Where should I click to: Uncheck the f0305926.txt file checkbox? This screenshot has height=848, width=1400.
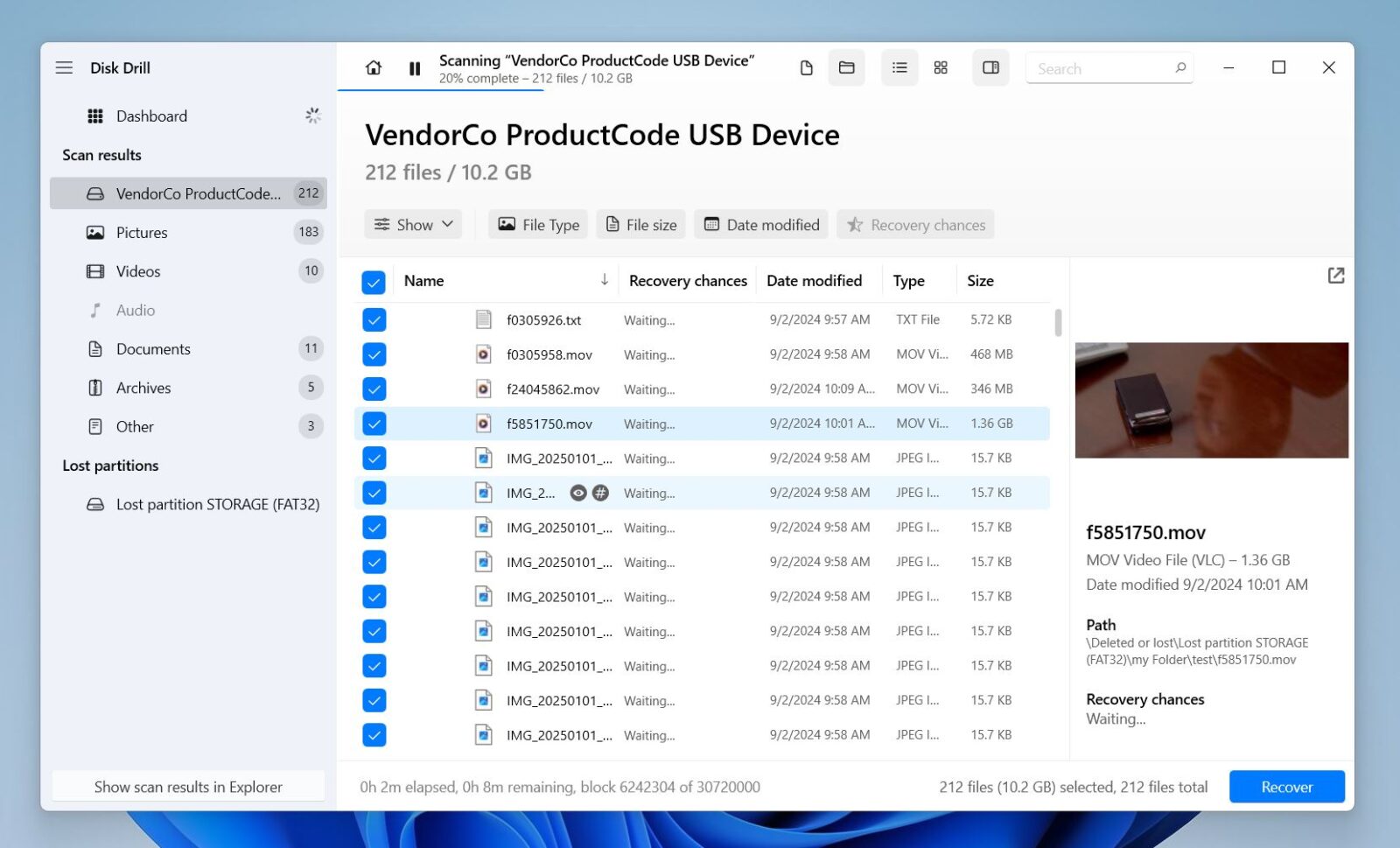[x=374, y=319]
